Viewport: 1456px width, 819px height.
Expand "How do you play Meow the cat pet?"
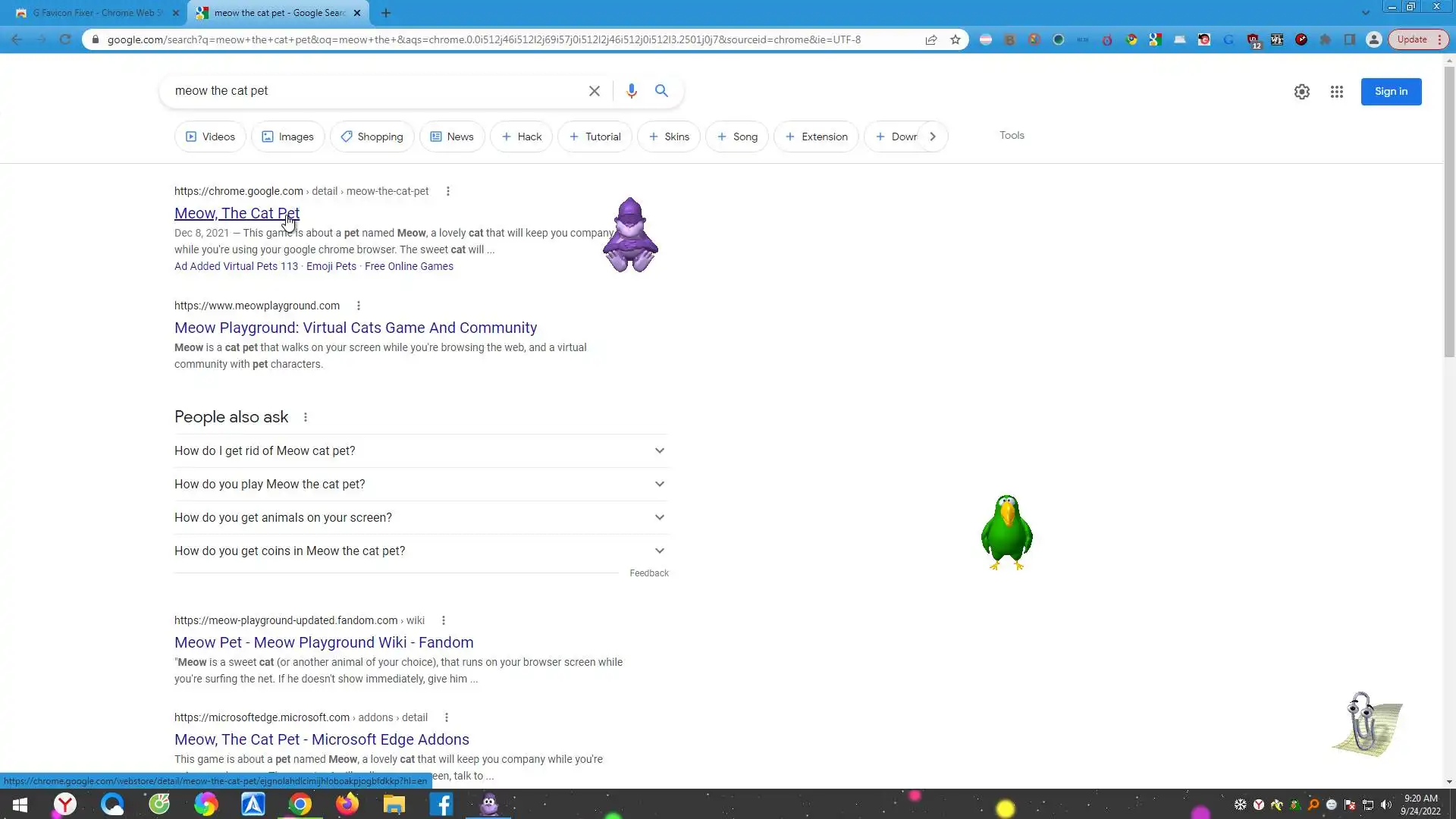tap(421, 484)
